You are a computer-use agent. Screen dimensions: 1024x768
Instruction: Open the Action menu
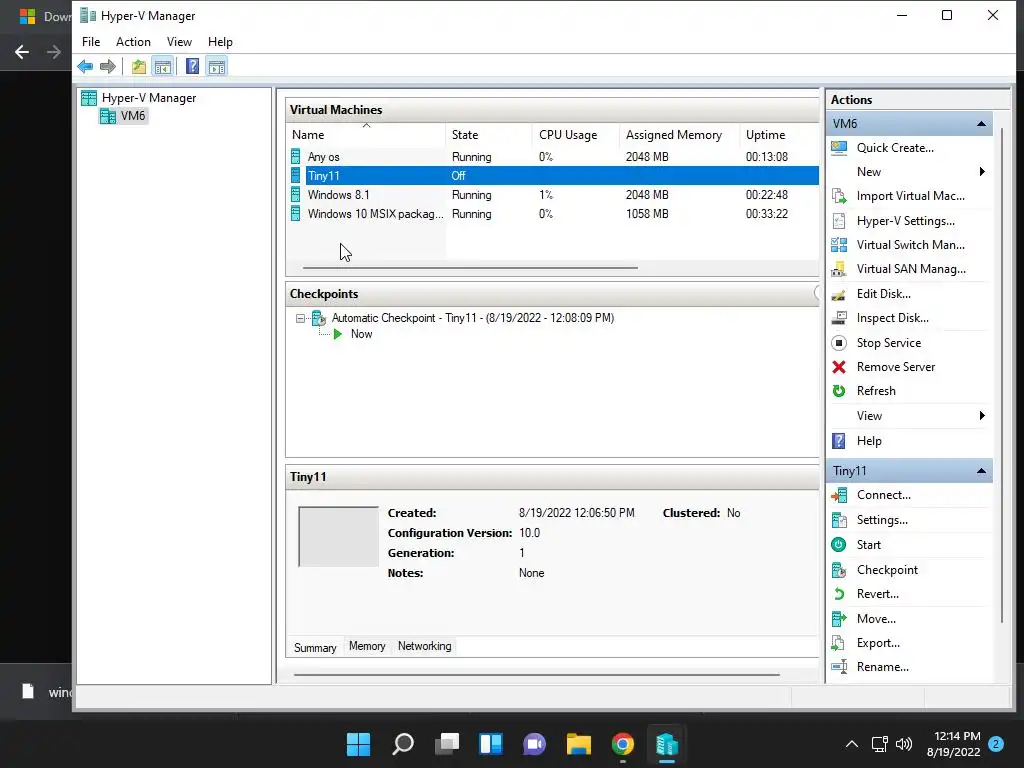pyautogui.click(x=133, y=42)
